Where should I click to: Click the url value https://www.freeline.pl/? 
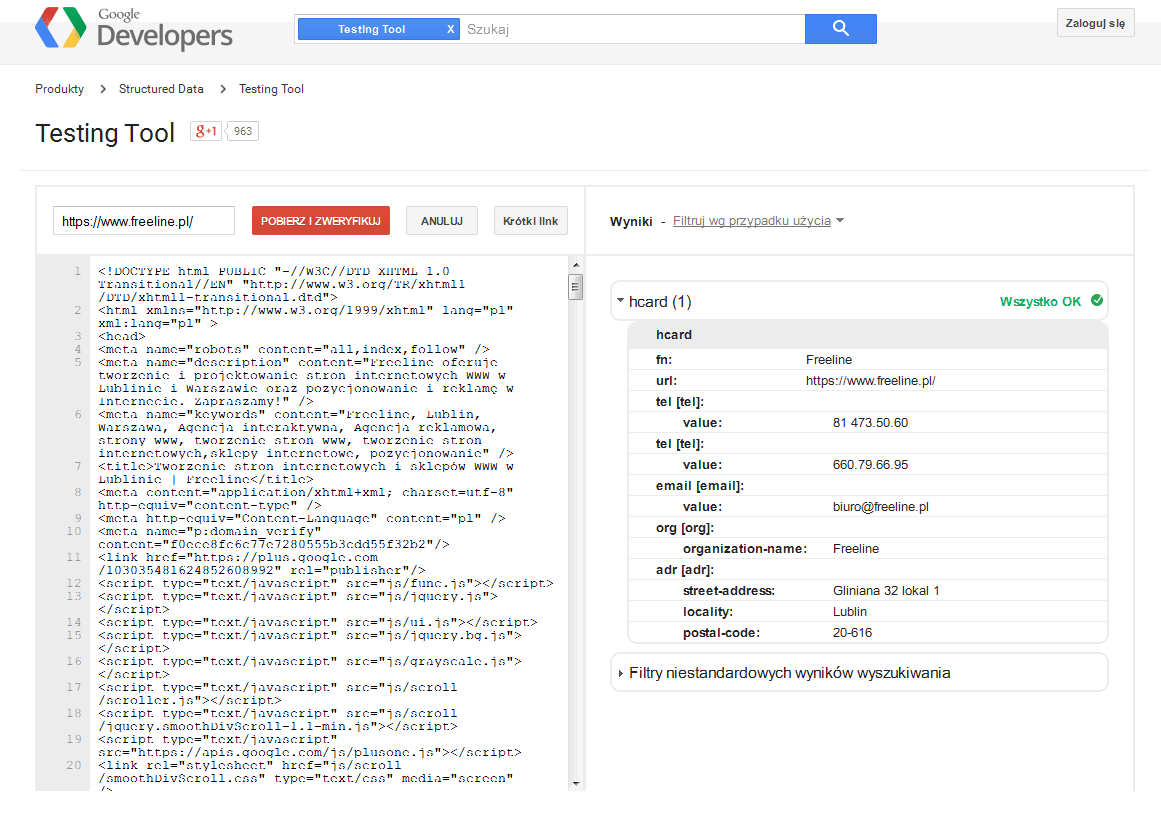[x=871, y=381]
